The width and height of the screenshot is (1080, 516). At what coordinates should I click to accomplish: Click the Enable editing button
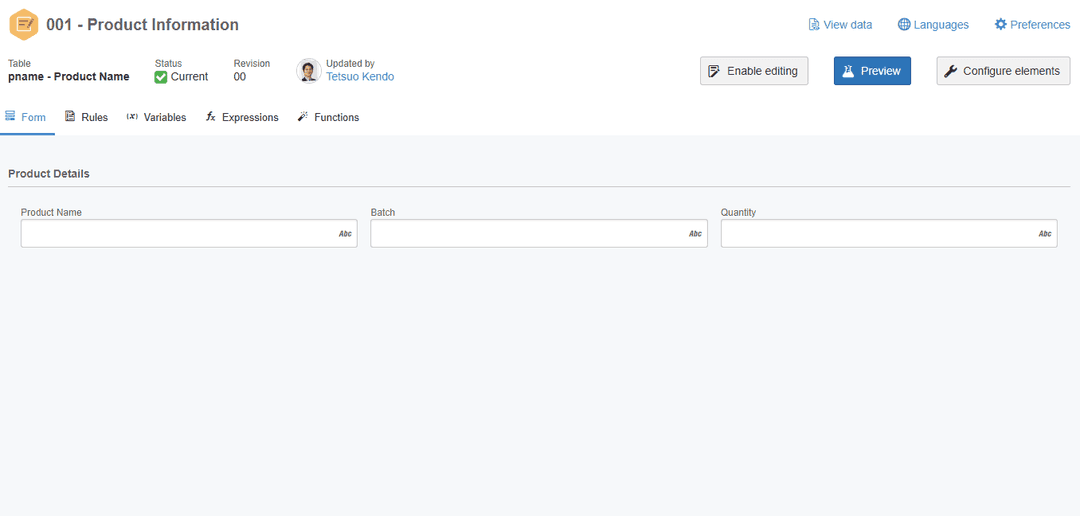(754, 71)
